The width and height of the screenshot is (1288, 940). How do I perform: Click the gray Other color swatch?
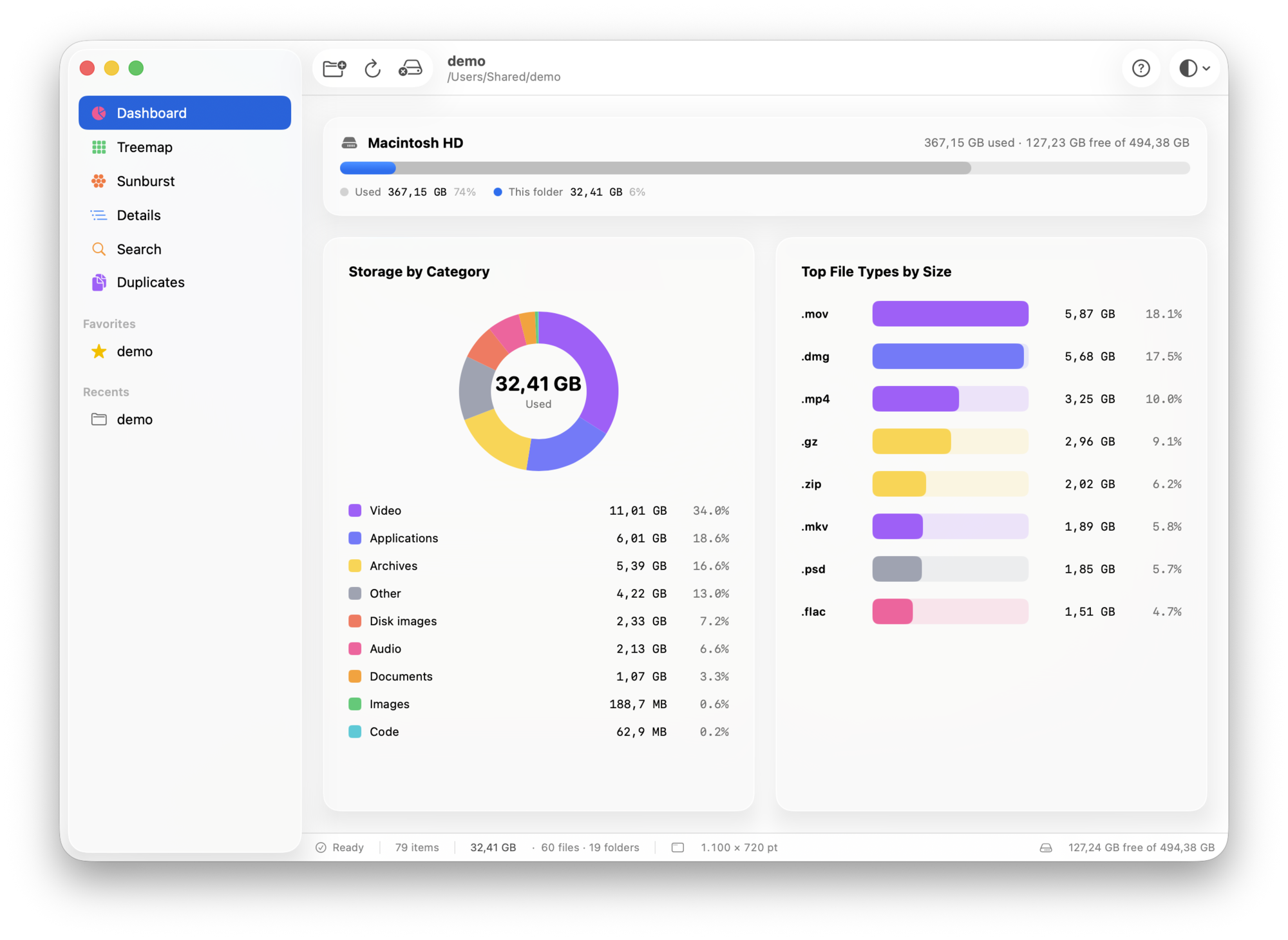355,593
